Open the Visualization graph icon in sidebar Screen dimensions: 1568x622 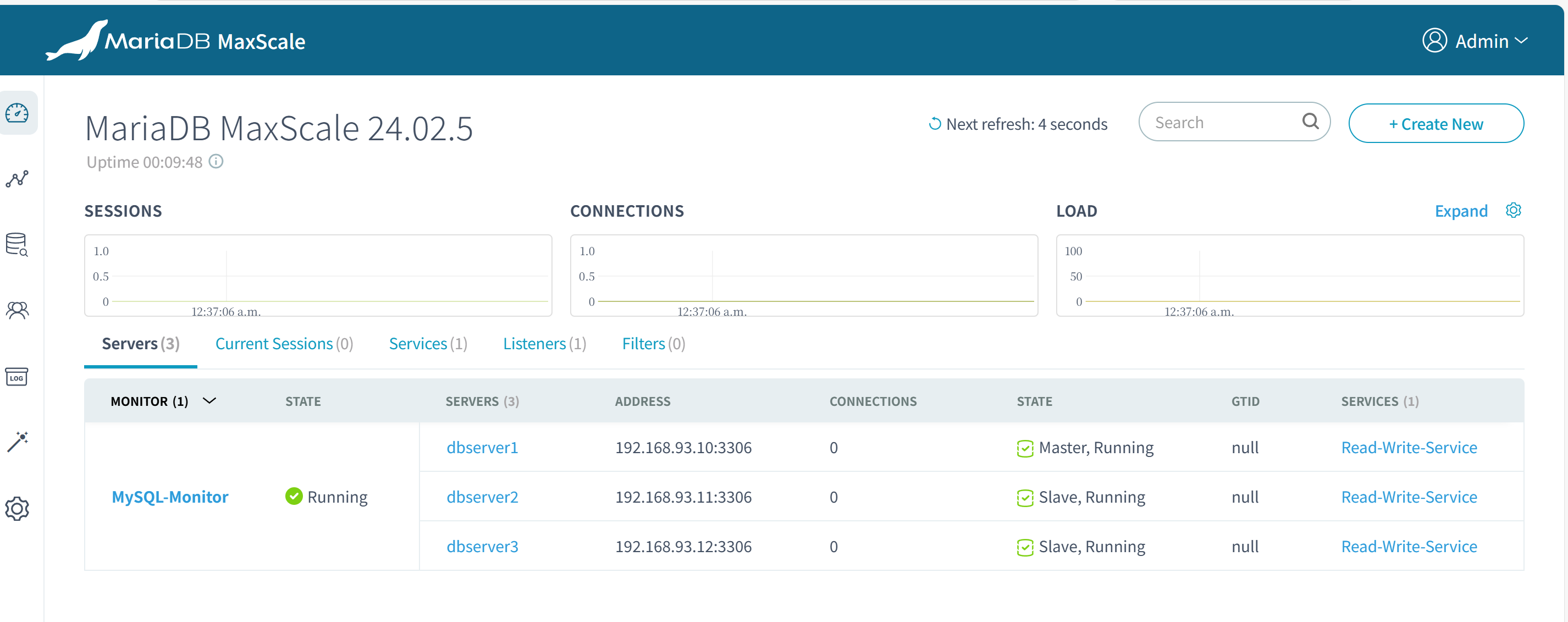tap(17, 179)
